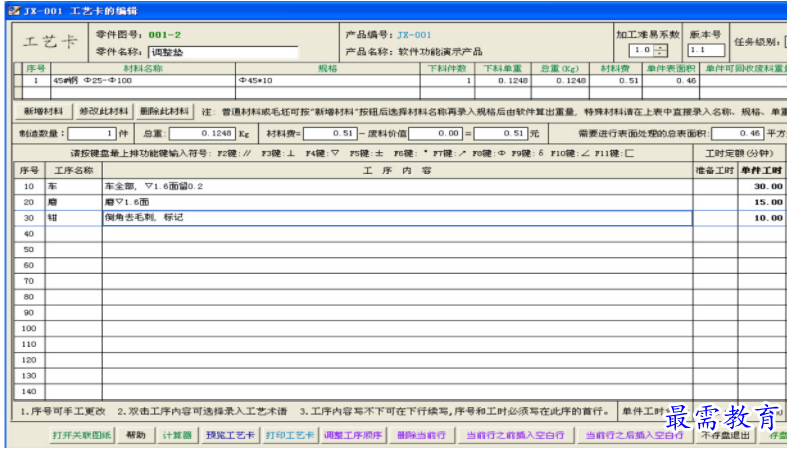Click 预览工艺卡 to preview the card

[230, 435]
